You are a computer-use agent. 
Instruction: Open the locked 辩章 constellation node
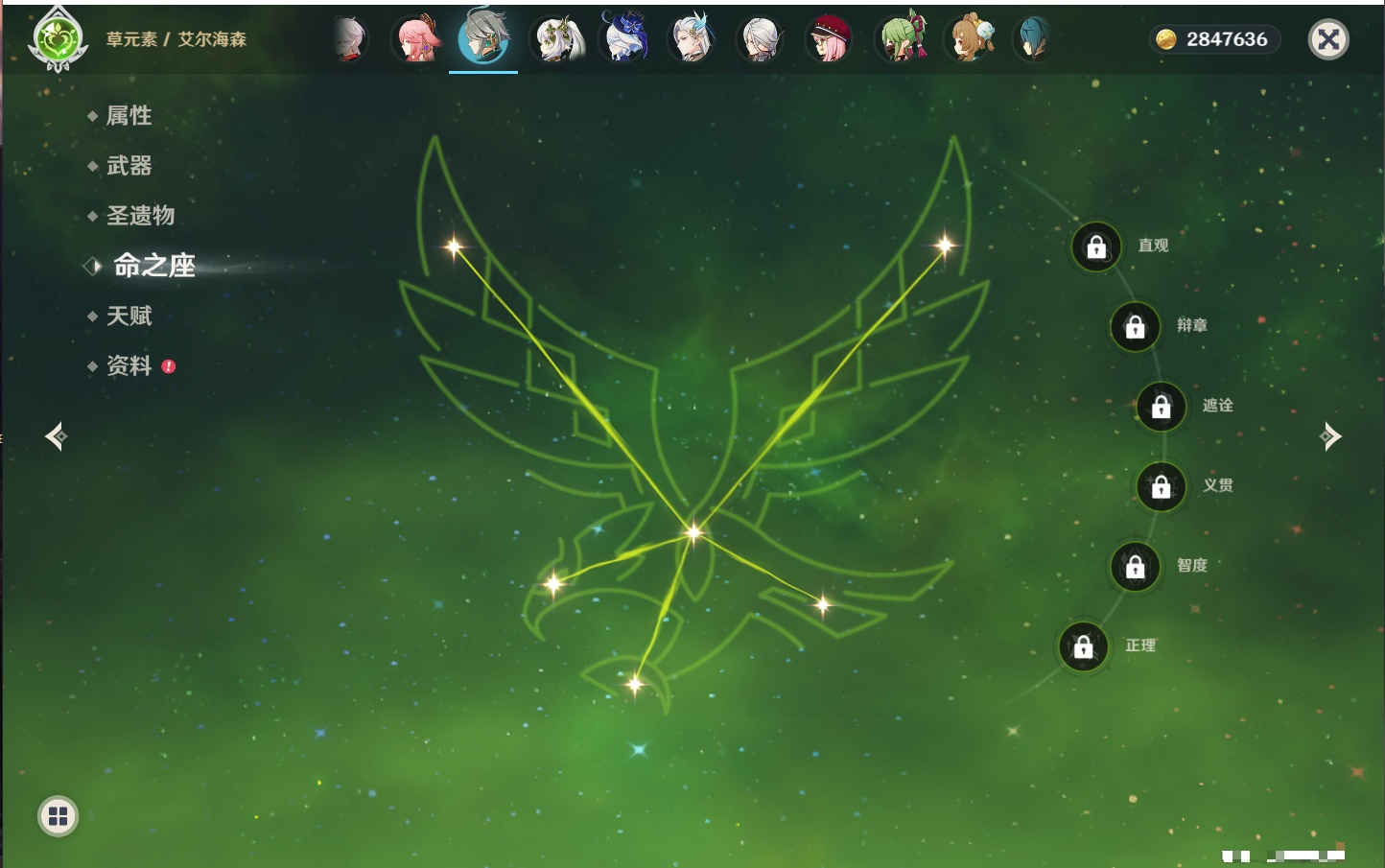[1135, 326]
